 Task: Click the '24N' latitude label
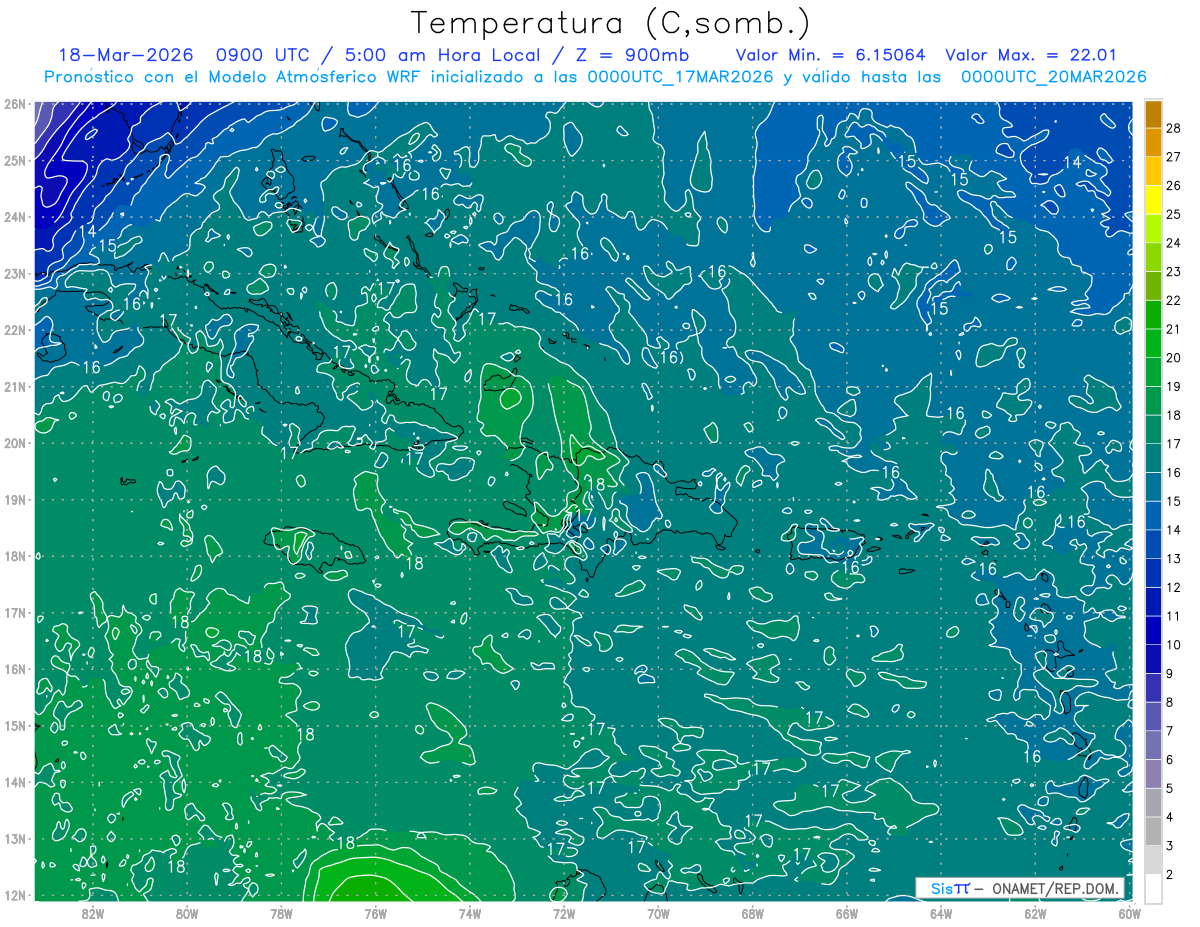pyautogui.click(x=15, y=217)
